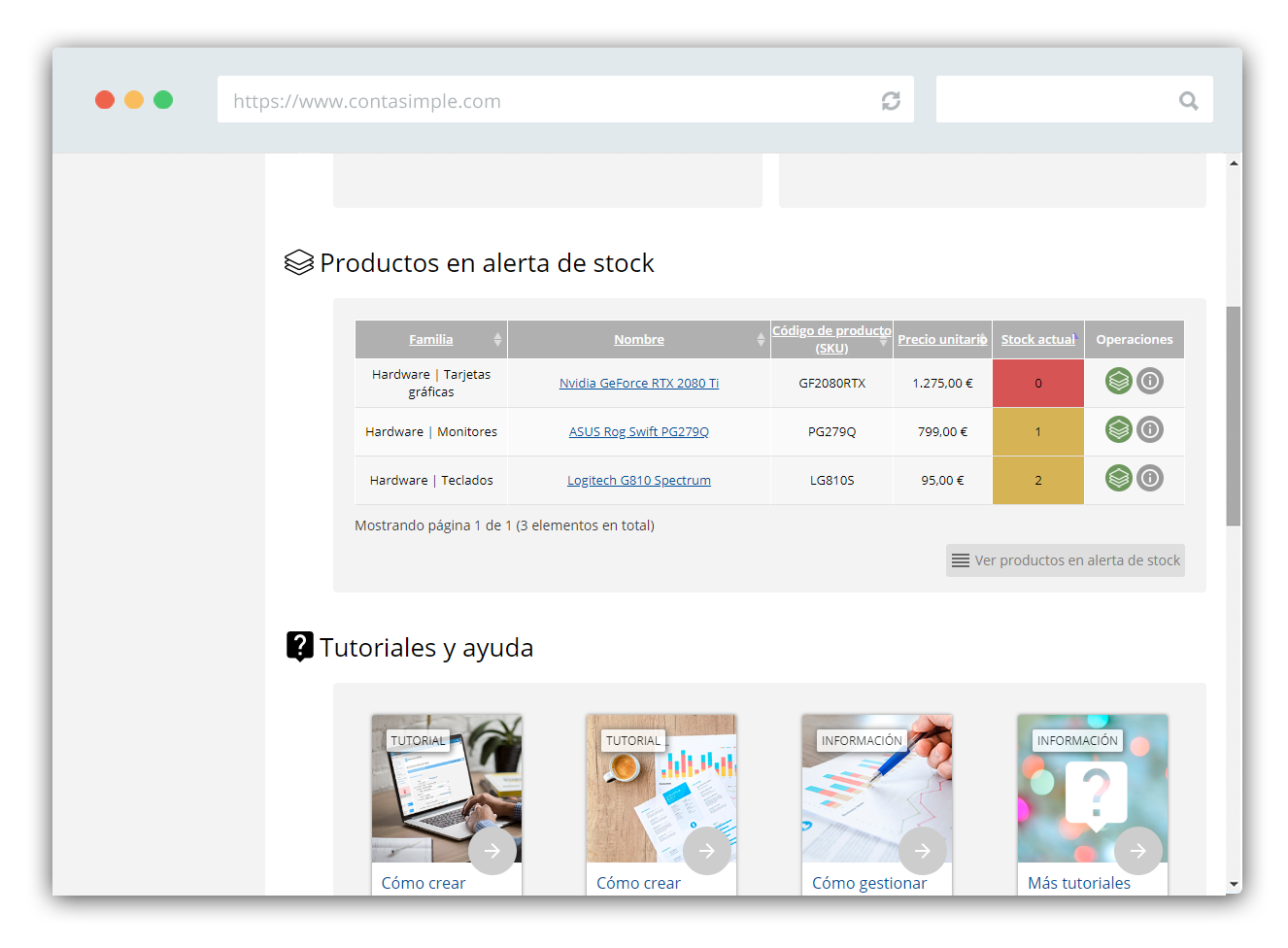Image resolution: width=1288 pixels, height=948 pixels.
Task: Sort by Precio unitario column
Action: pos(942,339)
